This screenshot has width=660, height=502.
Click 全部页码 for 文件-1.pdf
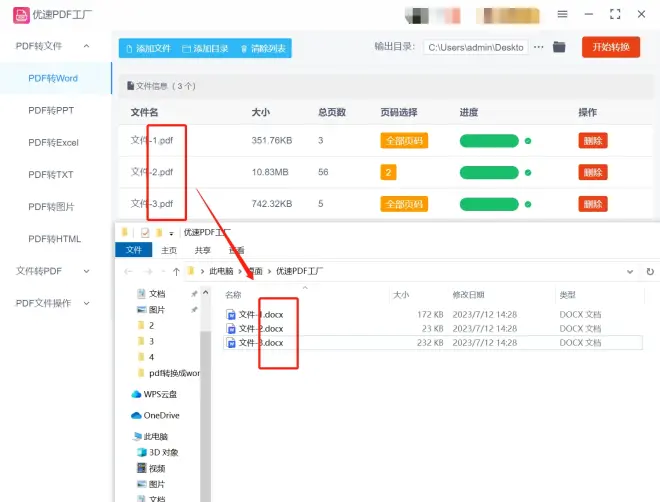point(404,141)
